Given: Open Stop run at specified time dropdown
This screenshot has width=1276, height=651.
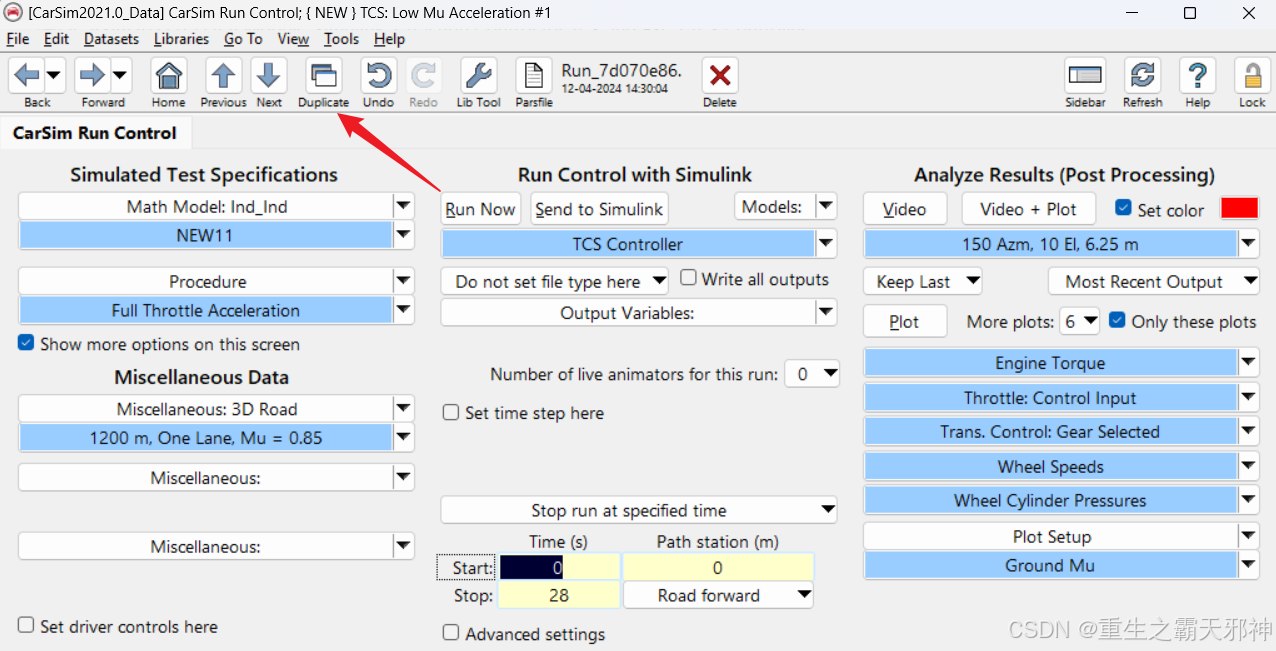Looking at the screenshot, I should pyautogui.click(x=638, y=510).
